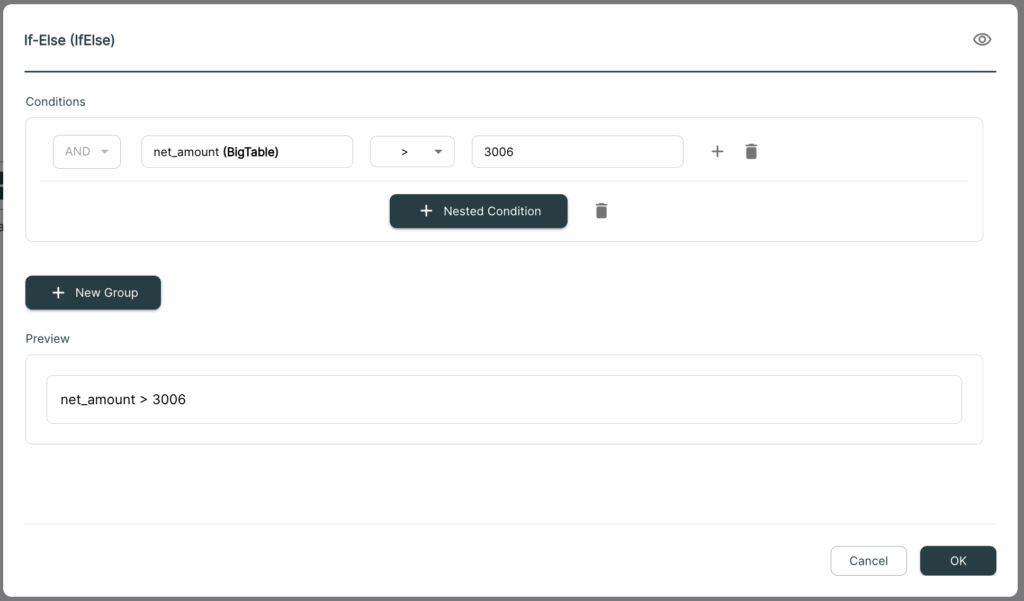
Task: Open the AND logical operator dropdown
Action: coord(87,152)
